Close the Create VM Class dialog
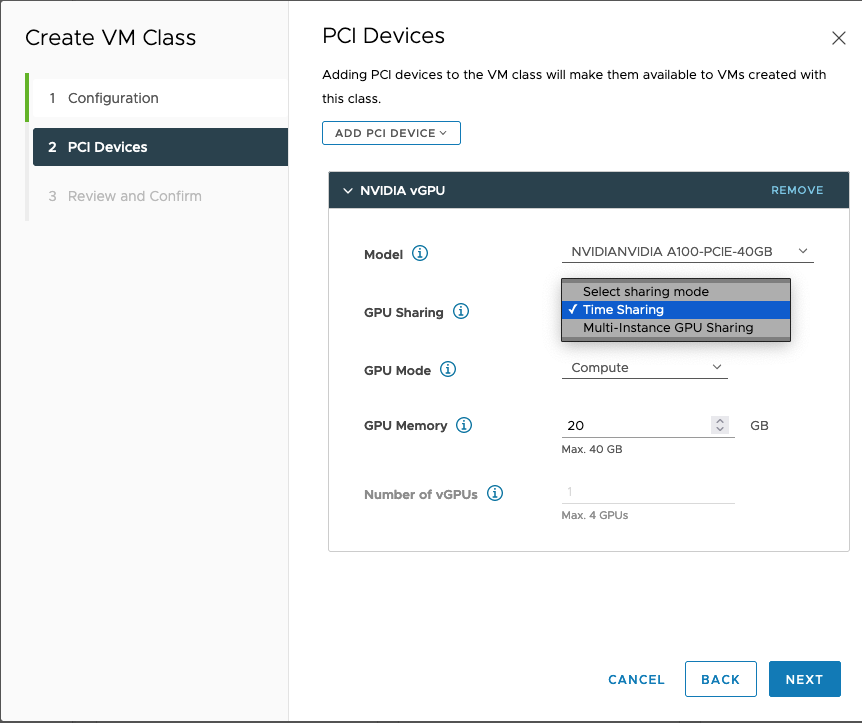The image size is (862, 723). tap(839, 38)
